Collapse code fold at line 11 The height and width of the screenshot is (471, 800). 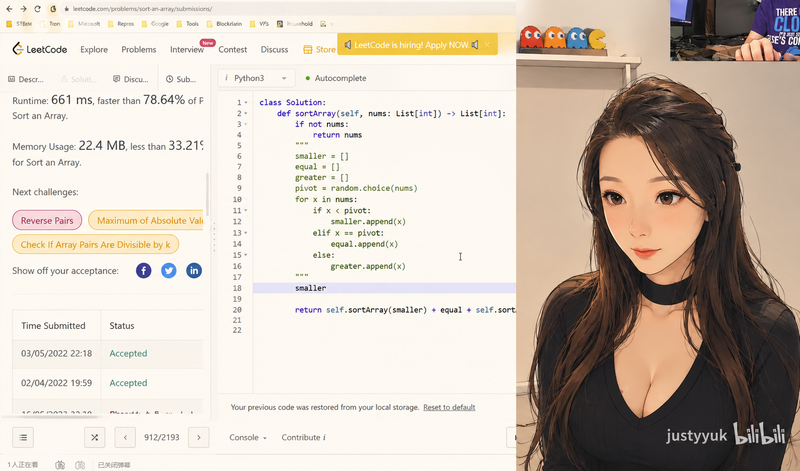coord(246,210)
